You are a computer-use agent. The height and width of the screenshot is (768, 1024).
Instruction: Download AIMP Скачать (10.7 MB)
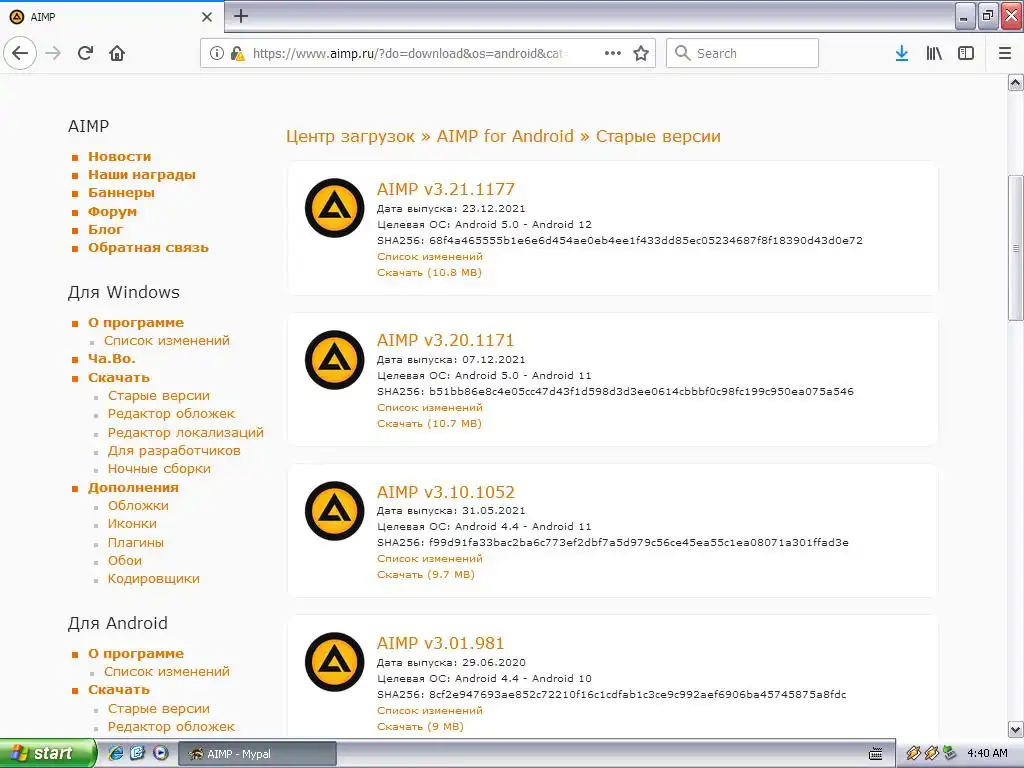429,423
